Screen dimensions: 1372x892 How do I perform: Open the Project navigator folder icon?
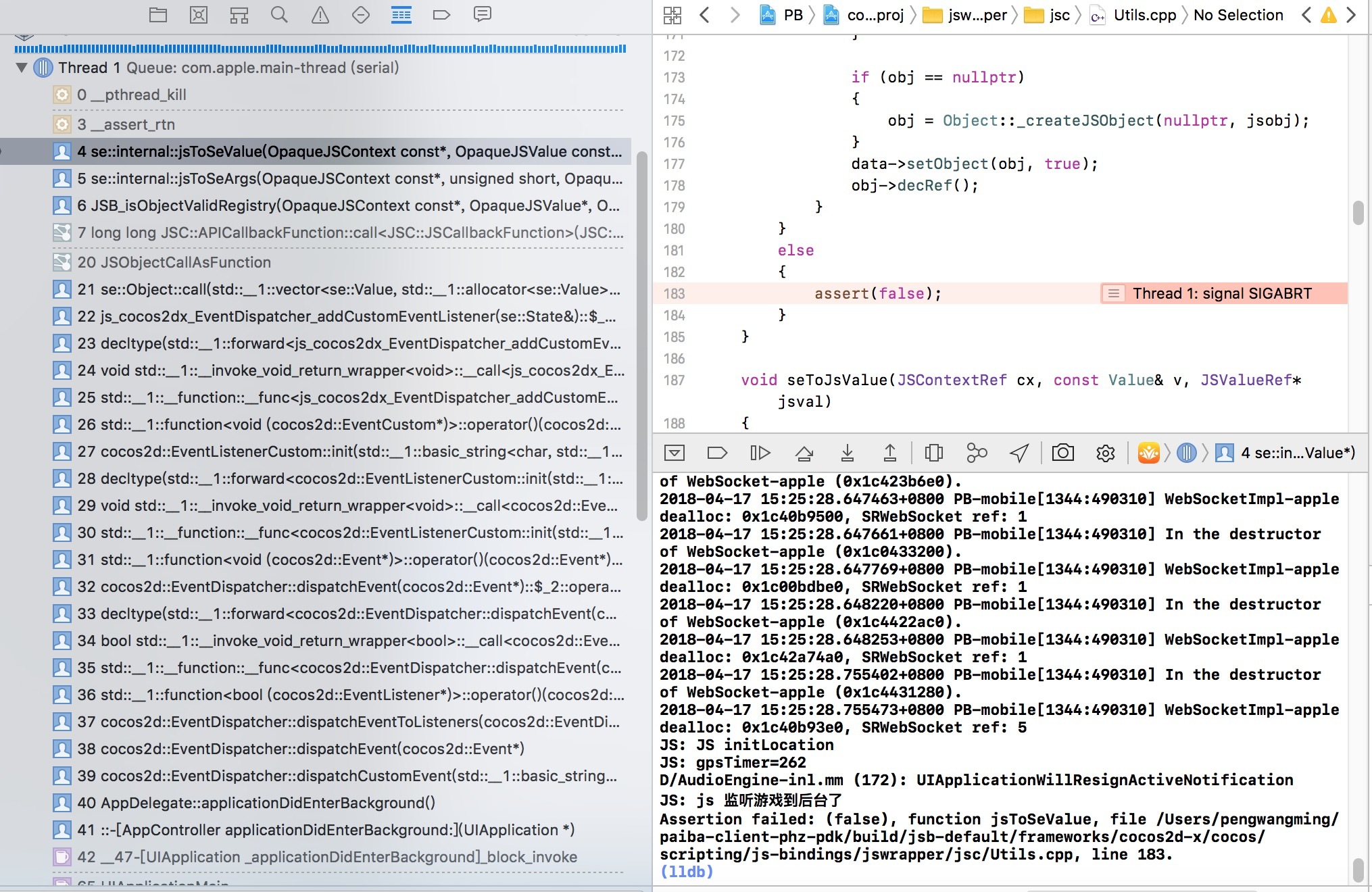[158, 15]
